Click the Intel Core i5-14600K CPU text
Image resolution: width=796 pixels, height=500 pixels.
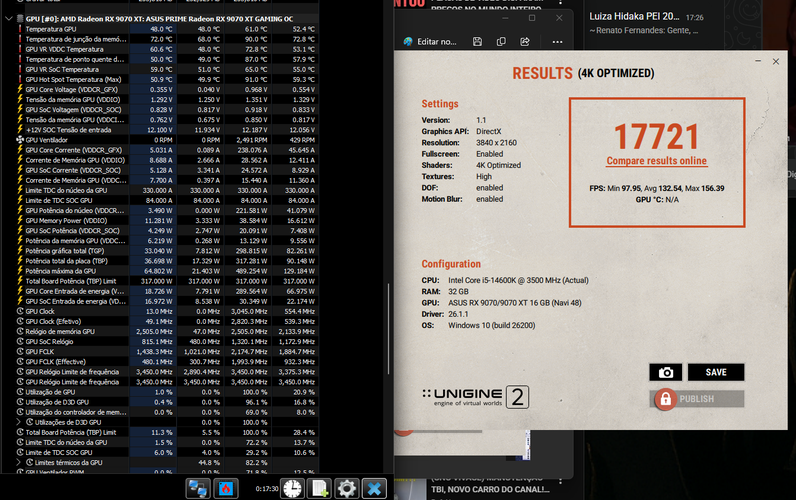click(518, 280)
